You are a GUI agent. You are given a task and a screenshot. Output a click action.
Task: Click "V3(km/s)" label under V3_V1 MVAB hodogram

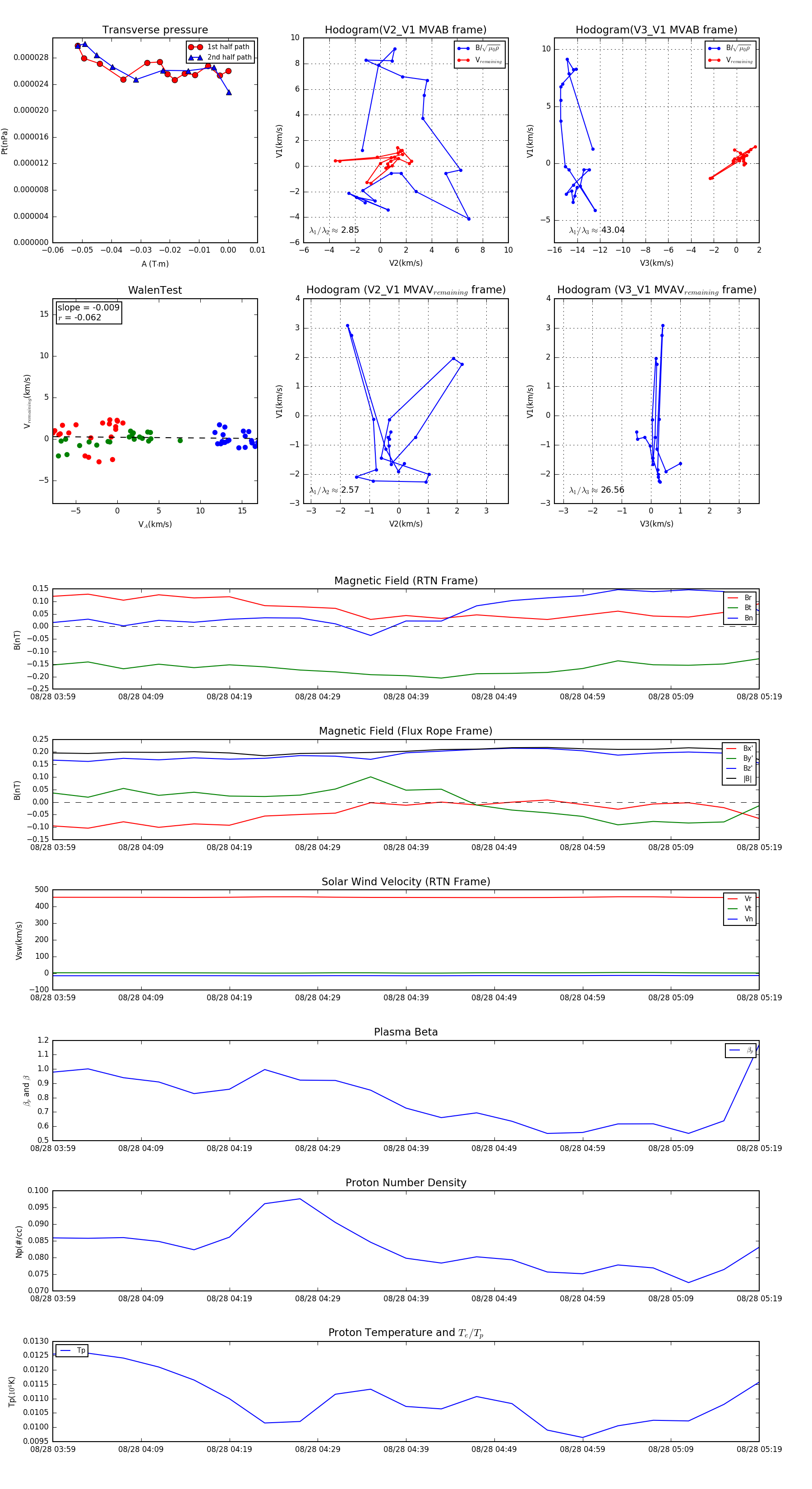pyautogui.click(x=656, y=263)
